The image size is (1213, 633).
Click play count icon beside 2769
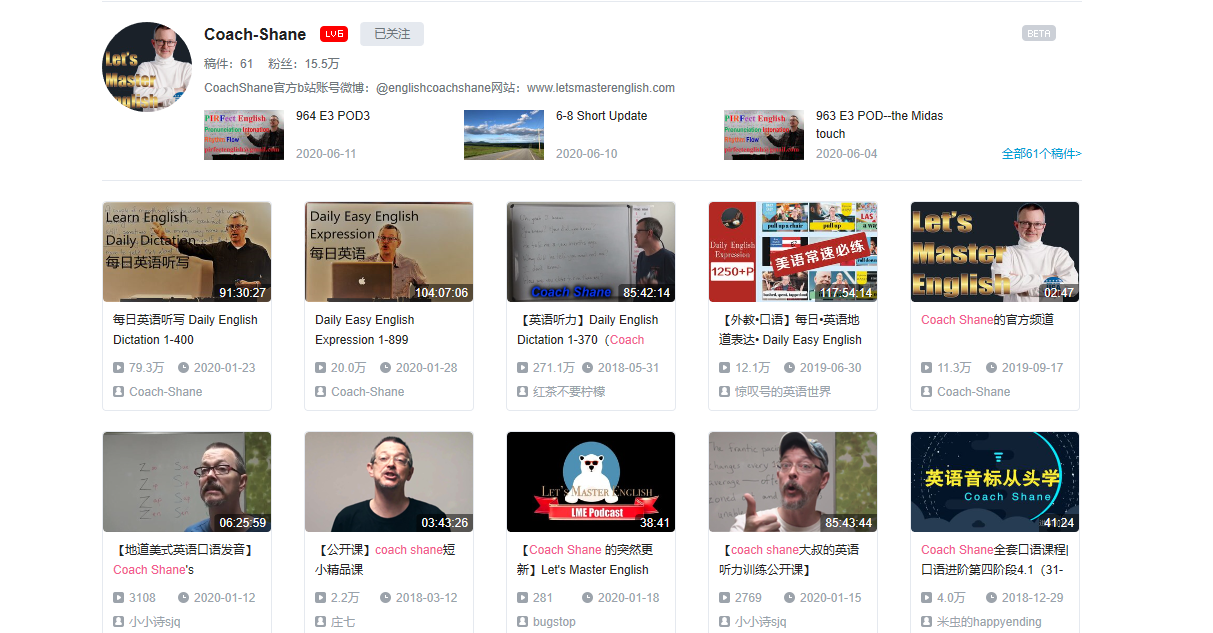pyautogui.click(x=725, y=598)
